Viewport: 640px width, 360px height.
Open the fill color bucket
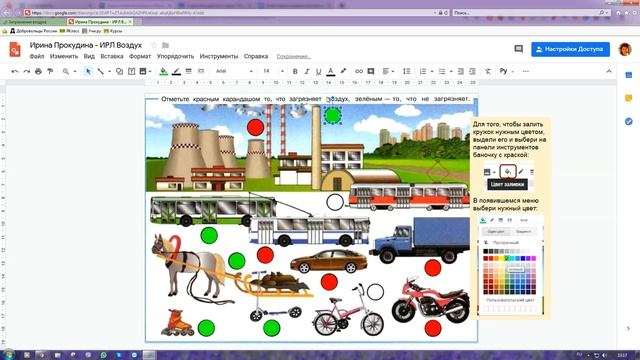(163, 71)
